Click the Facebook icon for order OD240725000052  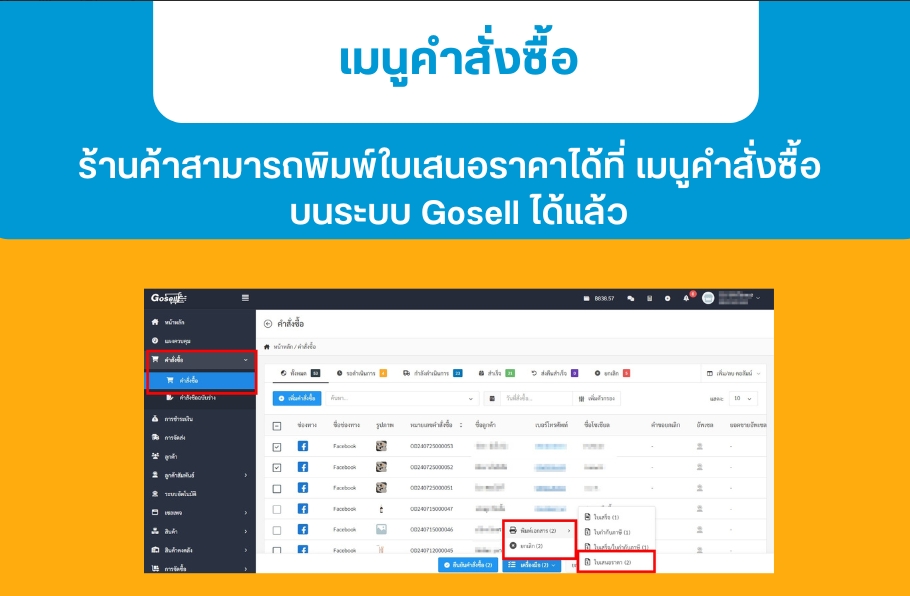[x=303, y=467]
